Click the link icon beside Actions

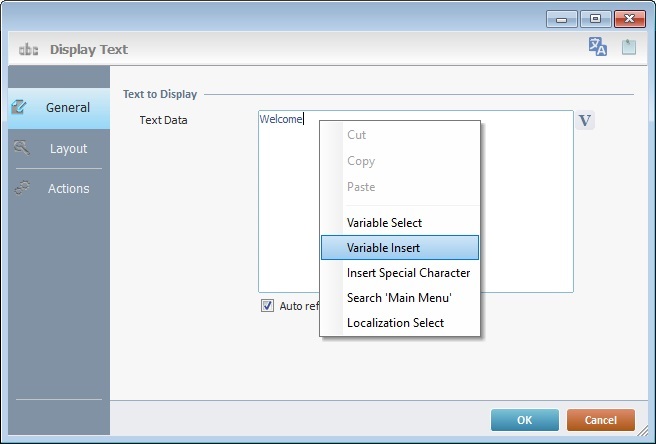click(x=21, y=188)
